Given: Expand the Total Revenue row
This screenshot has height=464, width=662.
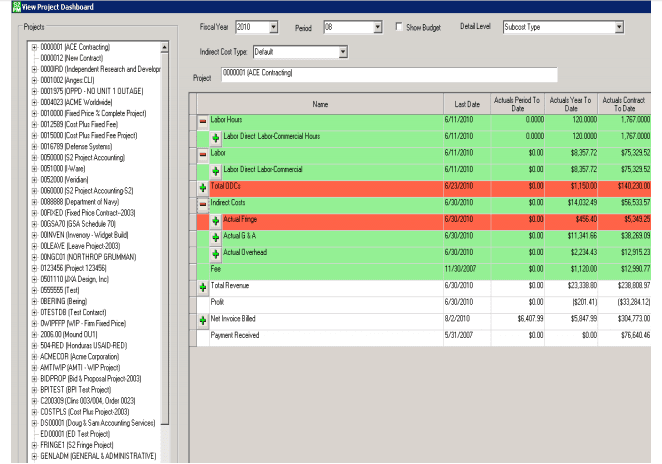Looking at the screenshot, I should [x=203, y=287].
